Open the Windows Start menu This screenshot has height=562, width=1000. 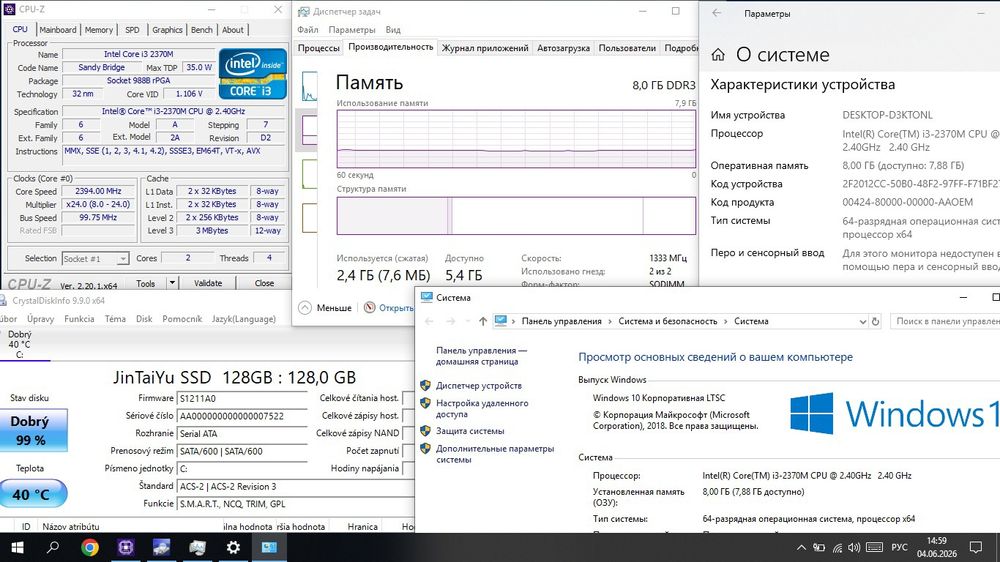click(x=17, y=547)
